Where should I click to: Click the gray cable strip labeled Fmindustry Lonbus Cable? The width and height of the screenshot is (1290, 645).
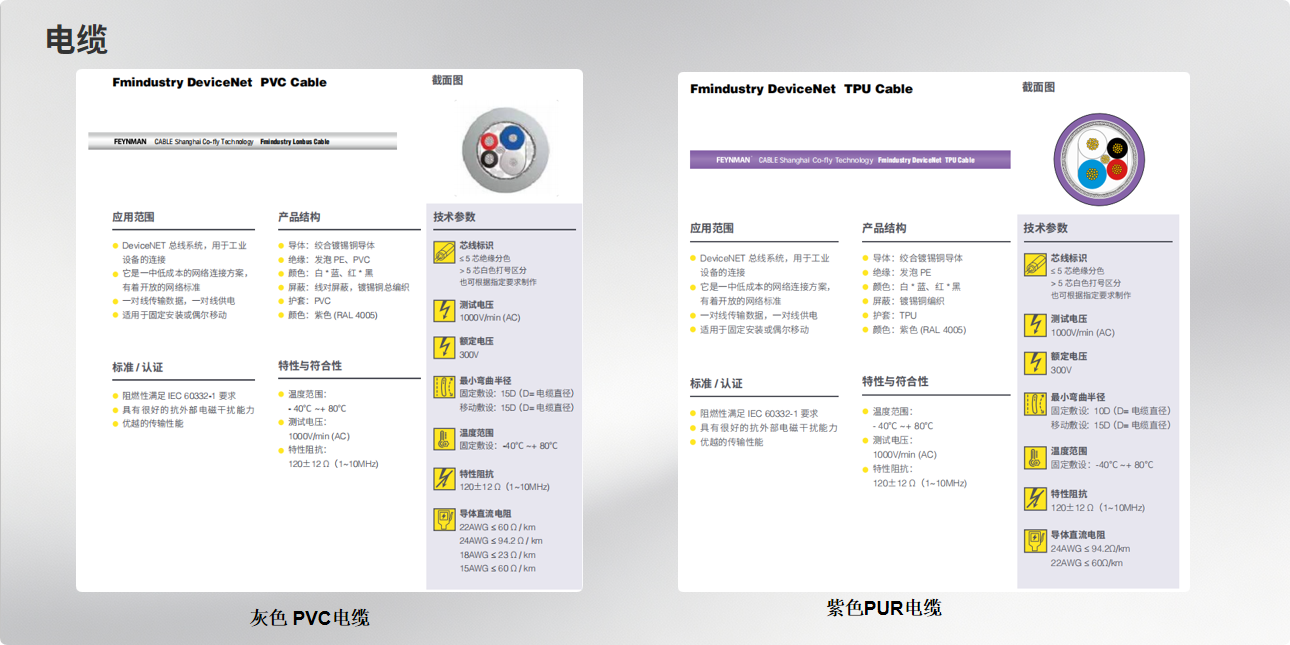tap(242, 142)
